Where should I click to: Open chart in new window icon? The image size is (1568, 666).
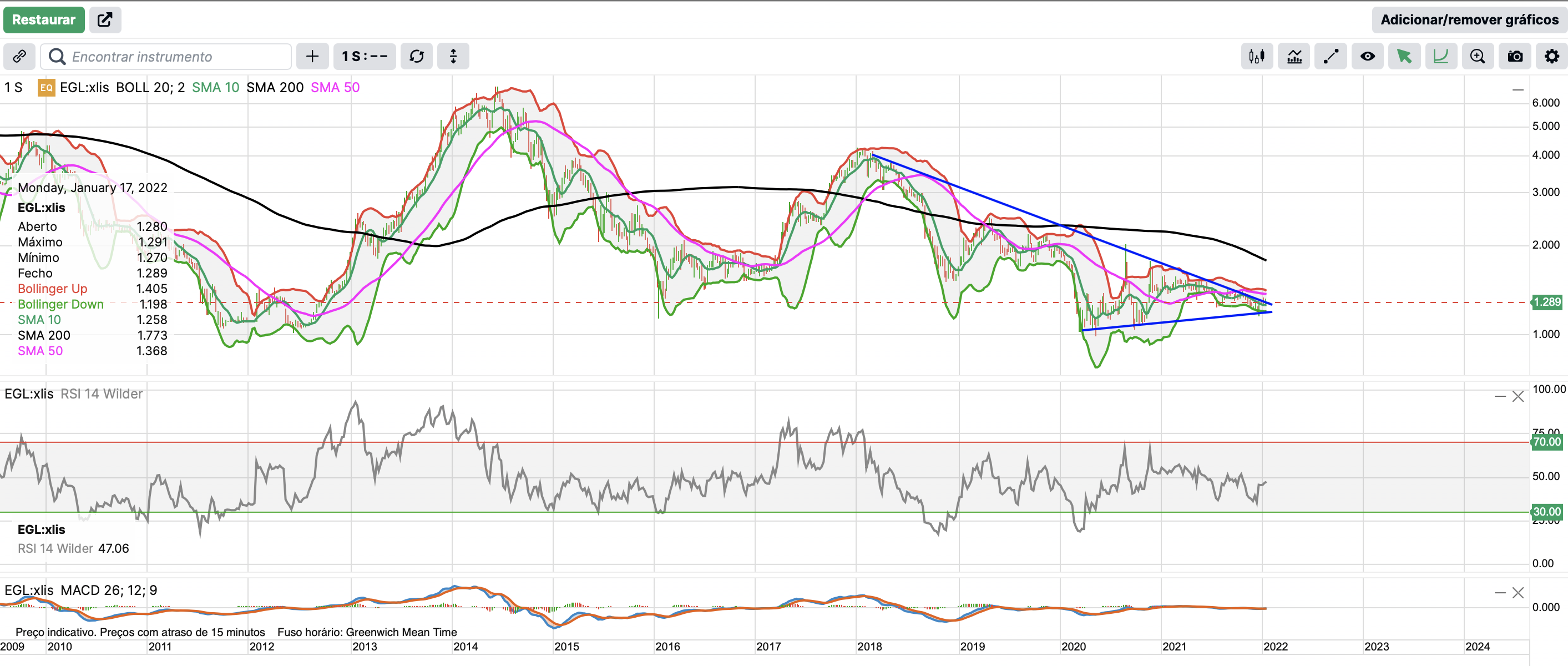coord(105,19)
